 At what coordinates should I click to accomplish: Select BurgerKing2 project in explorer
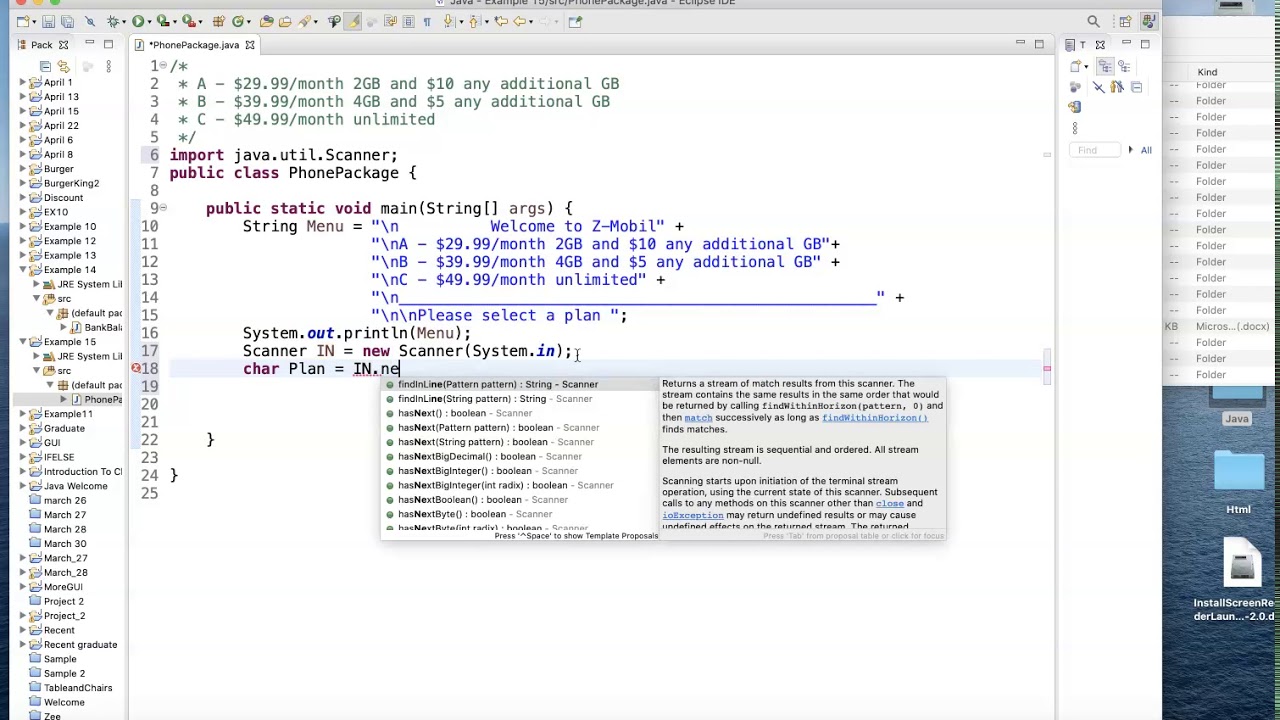(x=71, y=183)
